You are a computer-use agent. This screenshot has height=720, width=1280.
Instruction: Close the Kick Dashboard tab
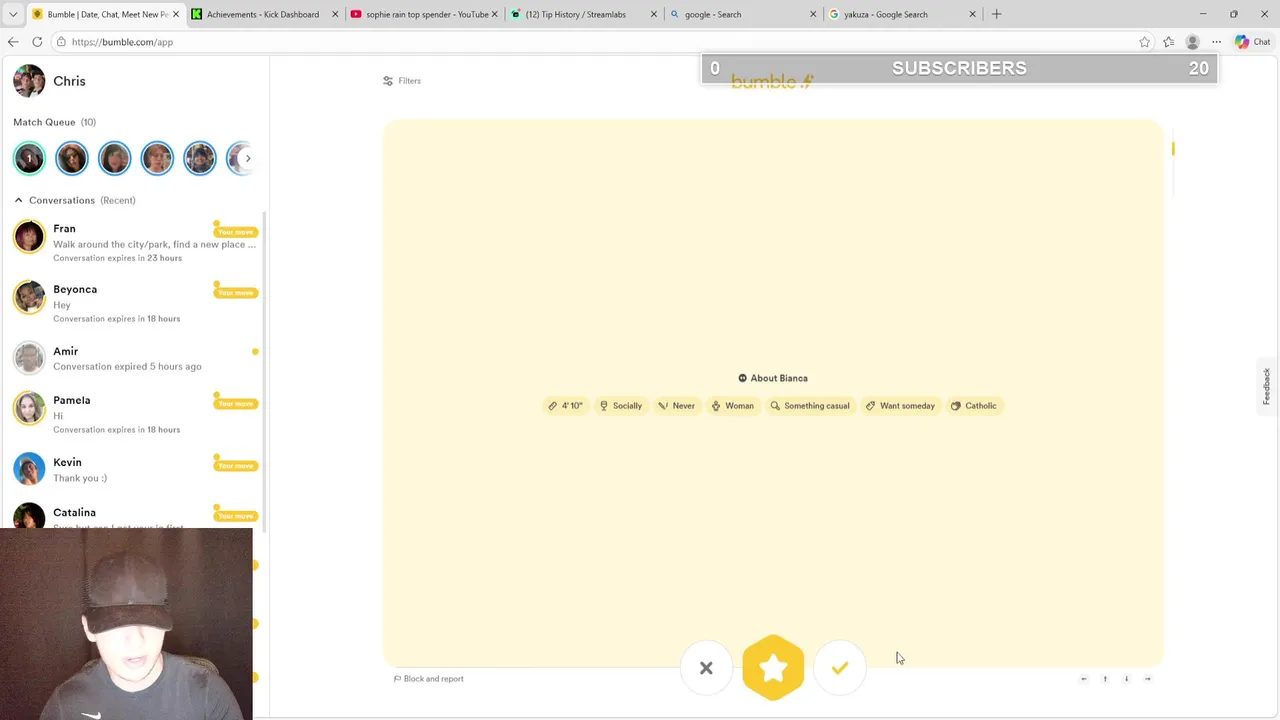coord(335,14)
